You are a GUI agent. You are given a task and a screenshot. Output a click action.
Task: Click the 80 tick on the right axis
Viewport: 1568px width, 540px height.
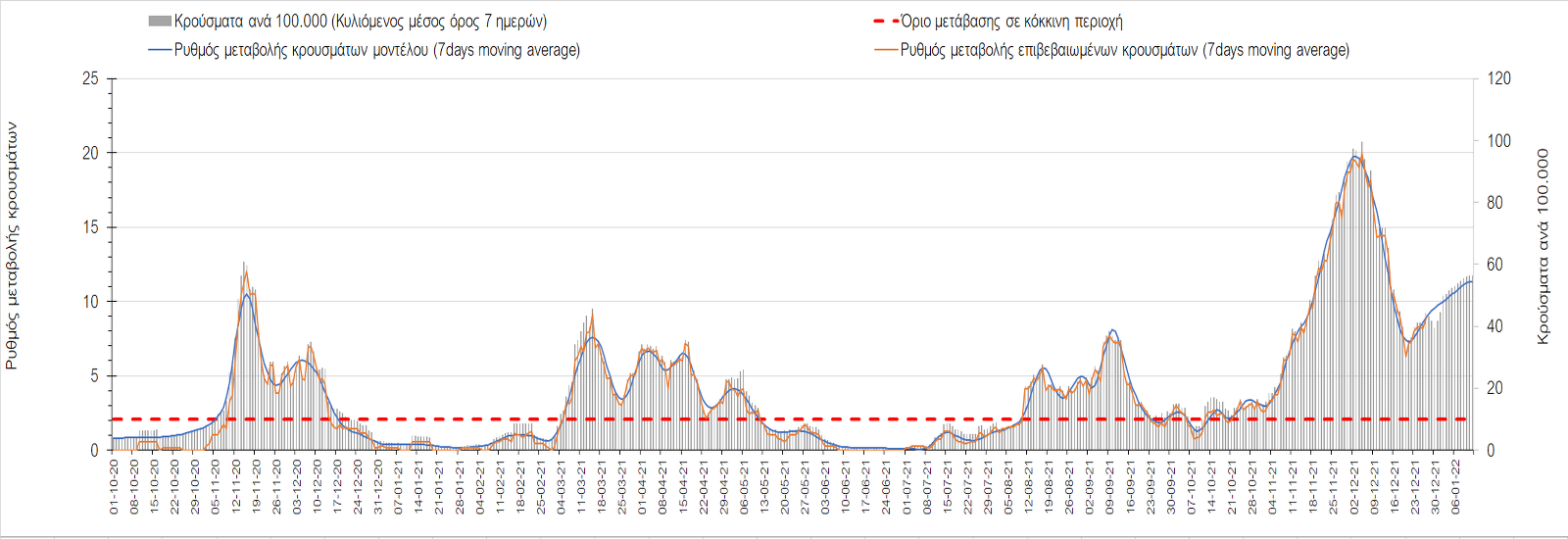[x=1494, y=203]
